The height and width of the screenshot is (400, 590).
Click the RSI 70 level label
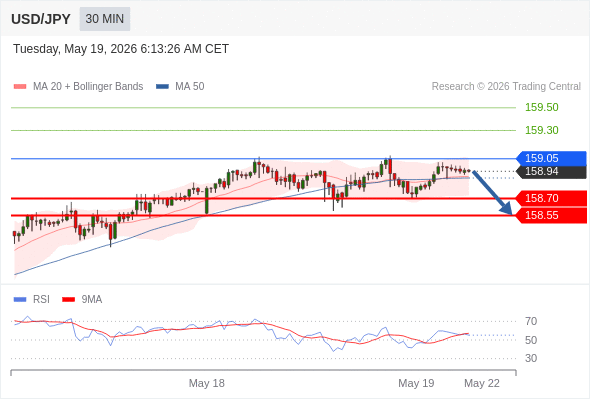(531, 321)
